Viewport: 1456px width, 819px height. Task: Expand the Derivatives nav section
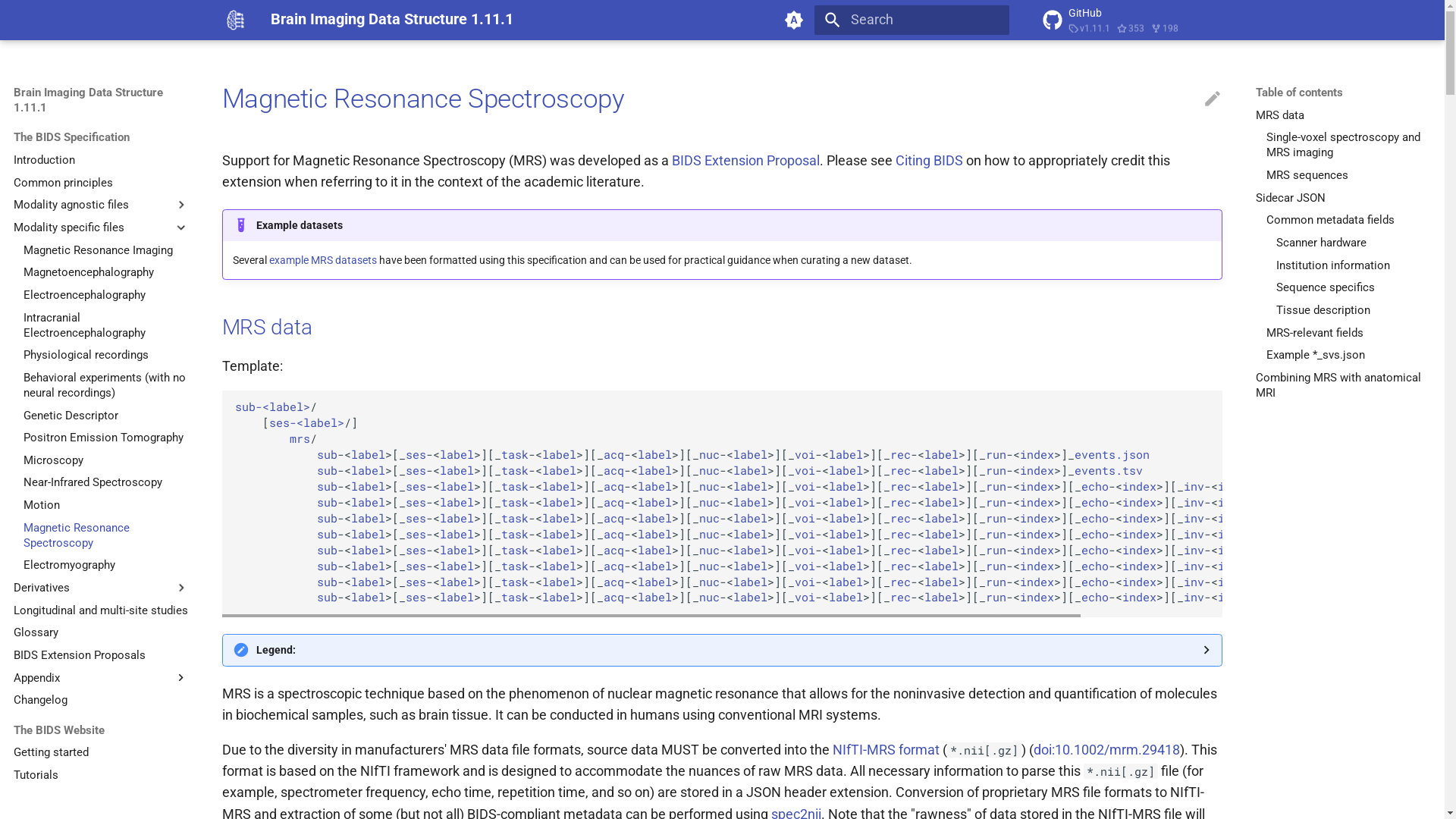click(x=181, y=588)
